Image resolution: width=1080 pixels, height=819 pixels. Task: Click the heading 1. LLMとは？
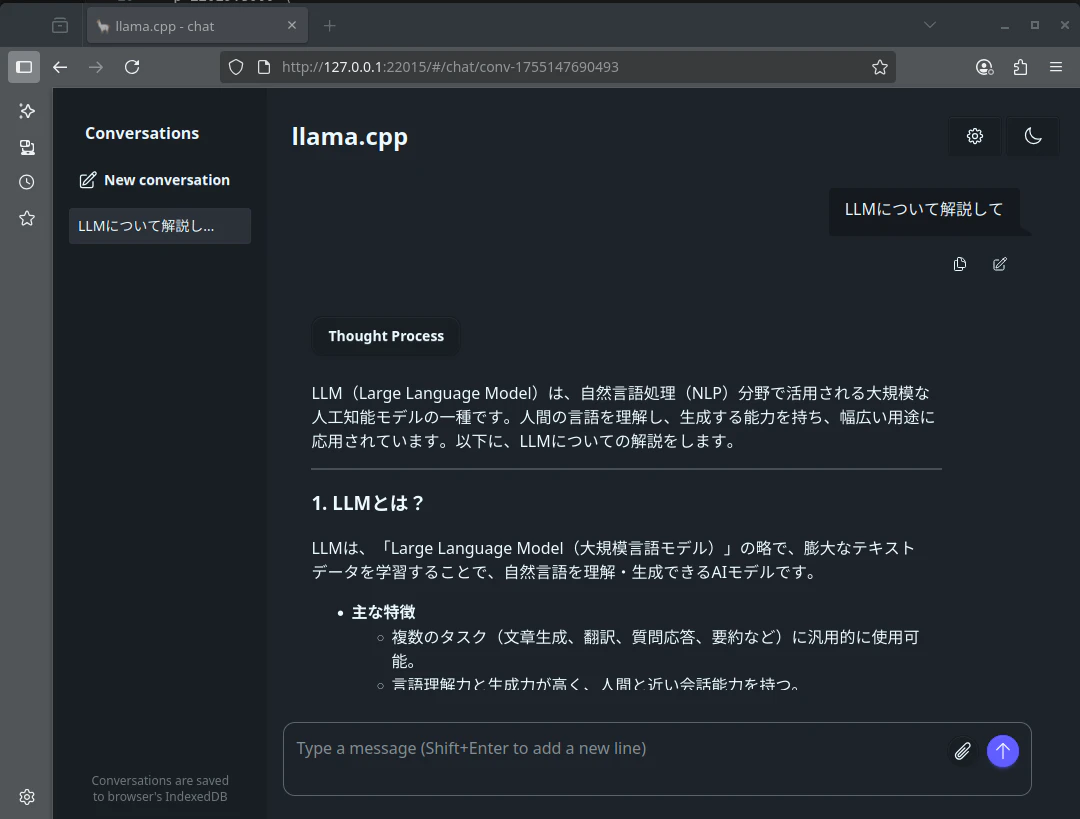click(368, 504)
